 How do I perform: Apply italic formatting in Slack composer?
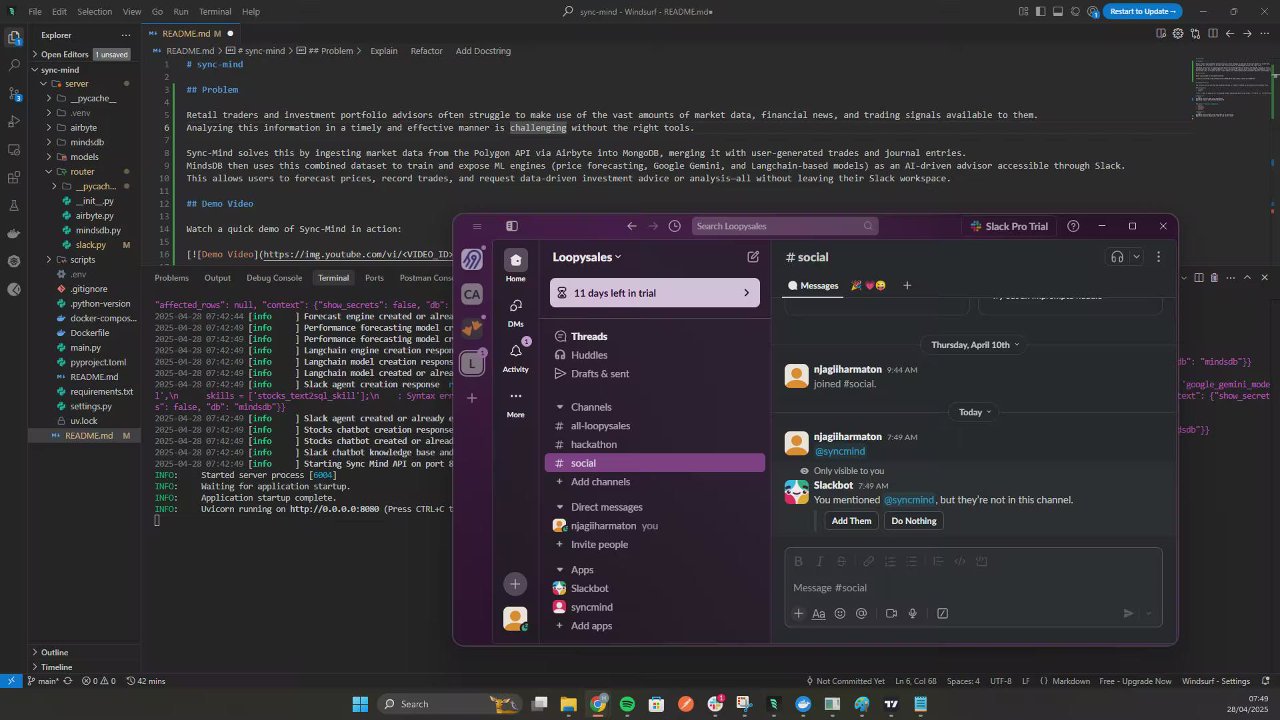pos(820,562)
